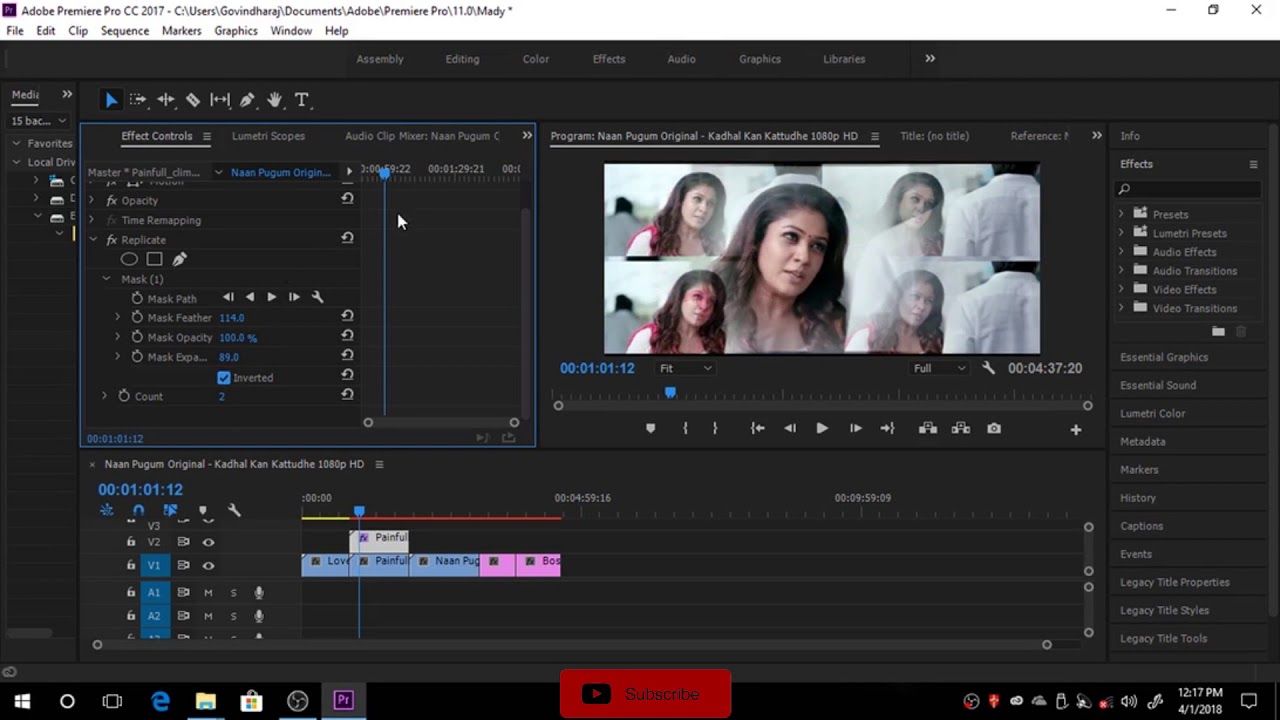Select the Type tool
The width and height of the screenshot is (1280, 720).
pyautogui.click(x=301, y=100)
